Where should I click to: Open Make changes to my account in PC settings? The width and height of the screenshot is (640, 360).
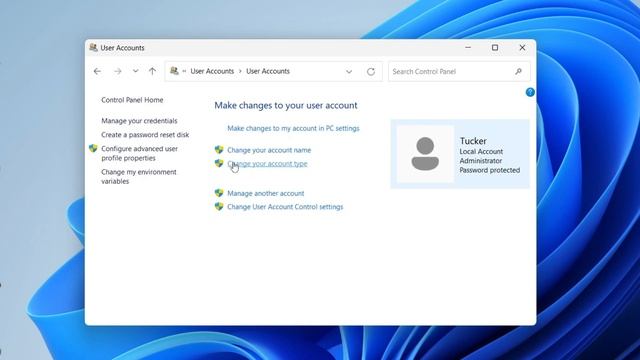coord(293,128)
